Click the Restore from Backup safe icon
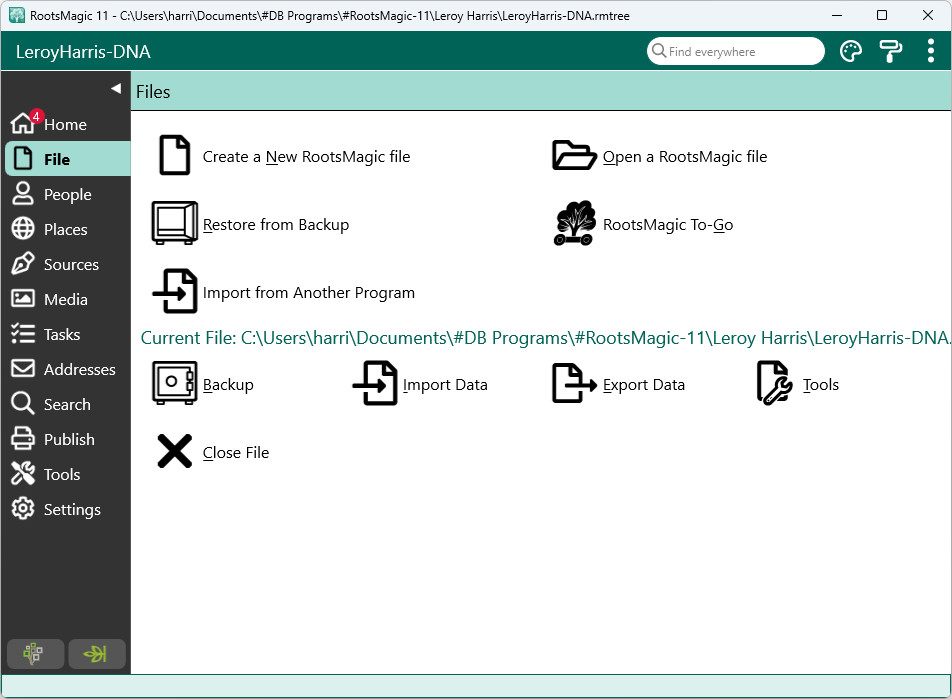The height and width of the screenshot is (699, 952). point(175,223)
